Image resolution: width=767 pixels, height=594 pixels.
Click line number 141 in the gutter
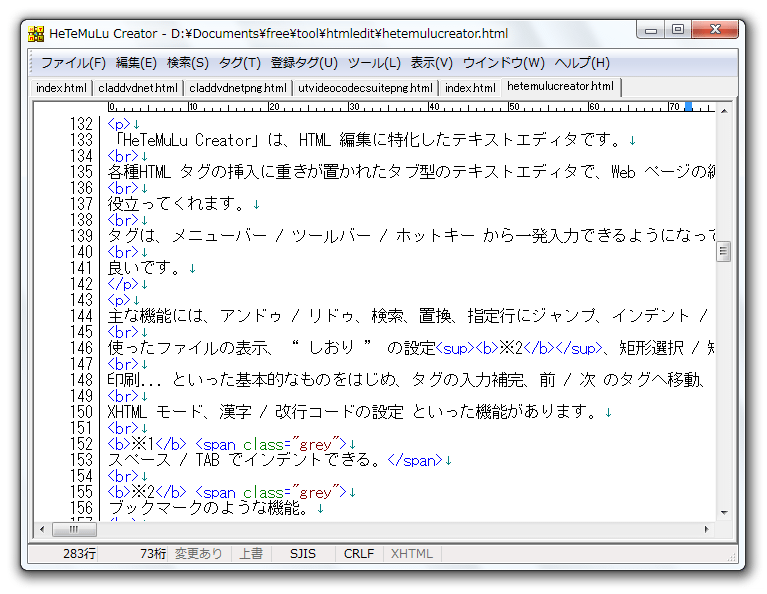point(81,268)
